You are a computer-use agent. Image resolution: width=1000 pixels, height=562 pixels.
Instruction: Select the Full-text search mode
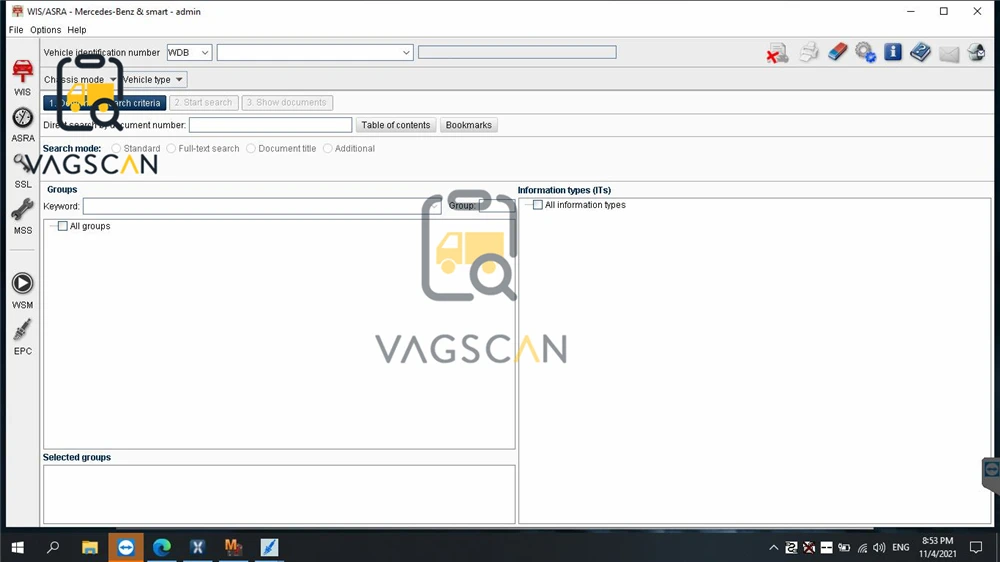[171, 149]
